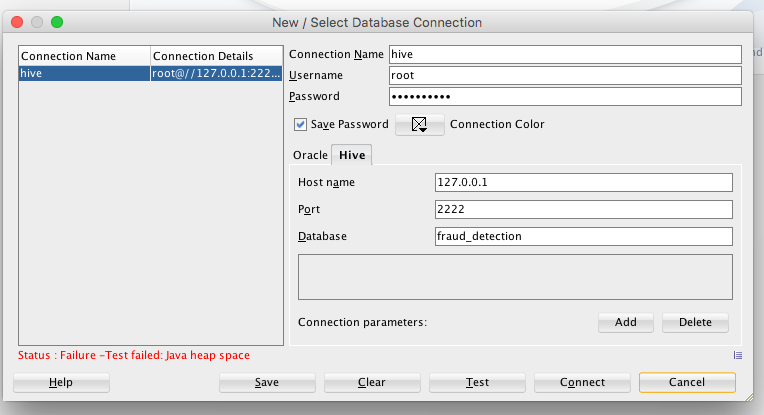The width and height of the screenshot is (764, 415).
Task: Click the Database field containing fraud_detection
Action: click(583, 237)
